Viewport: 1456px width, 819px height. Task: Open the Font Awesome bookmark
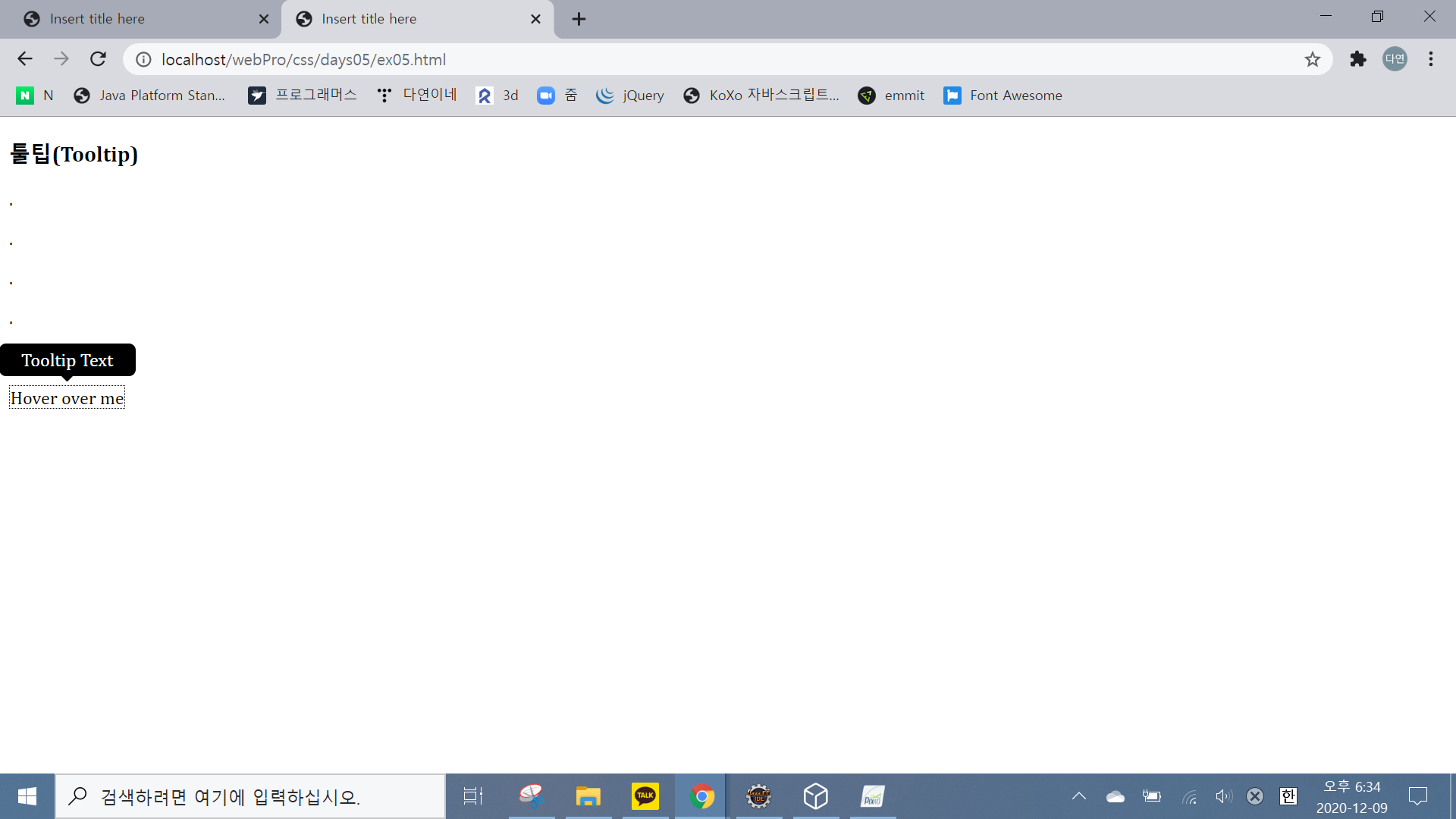(x=1003, y=96)
